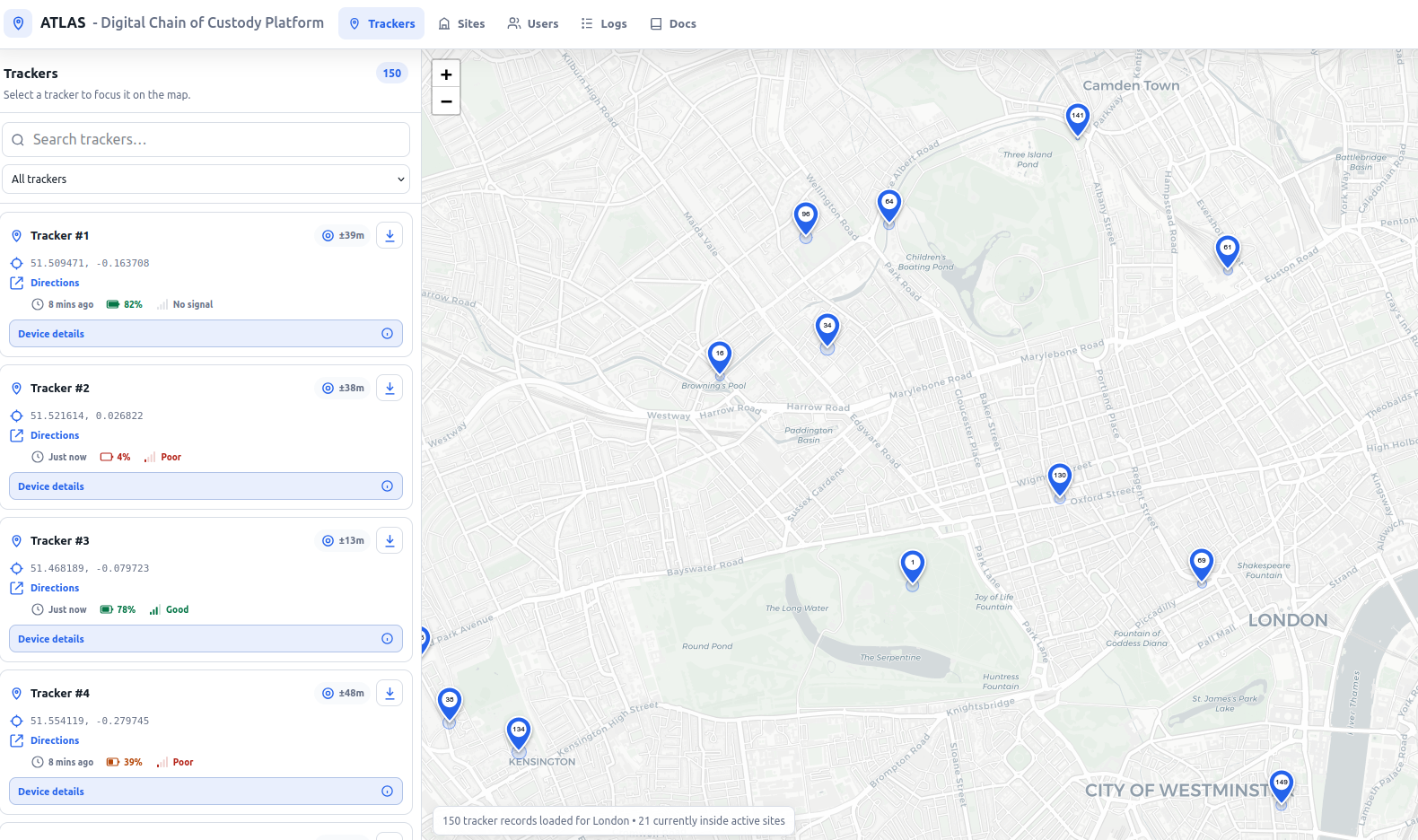The height and width of the screenshot is (840, 1418).
Task: Expand Device details for Tracker #4
Action: (x=206, y=792)
